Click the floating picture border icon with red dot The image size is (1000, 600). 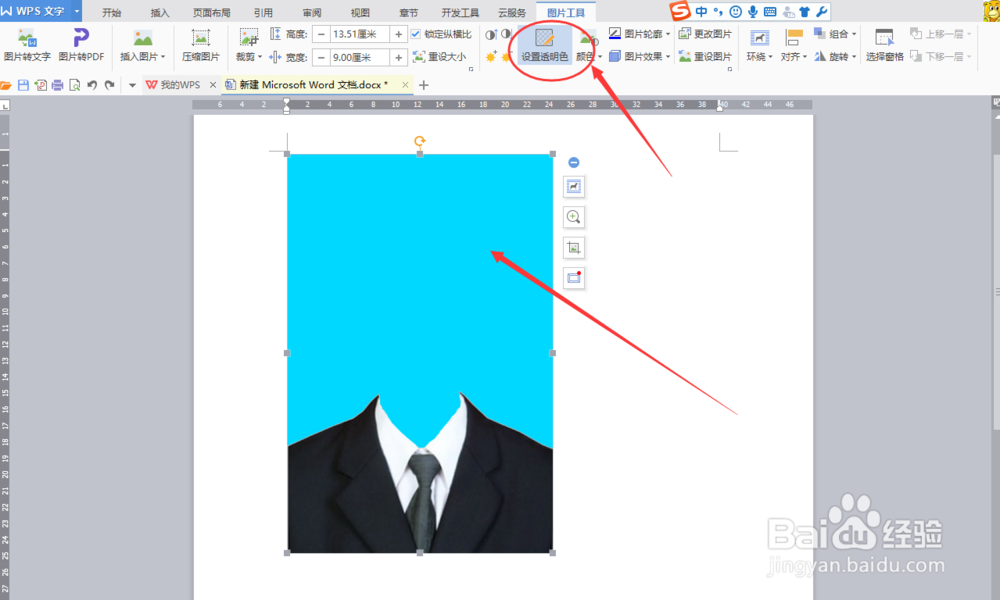pos(574,278)
